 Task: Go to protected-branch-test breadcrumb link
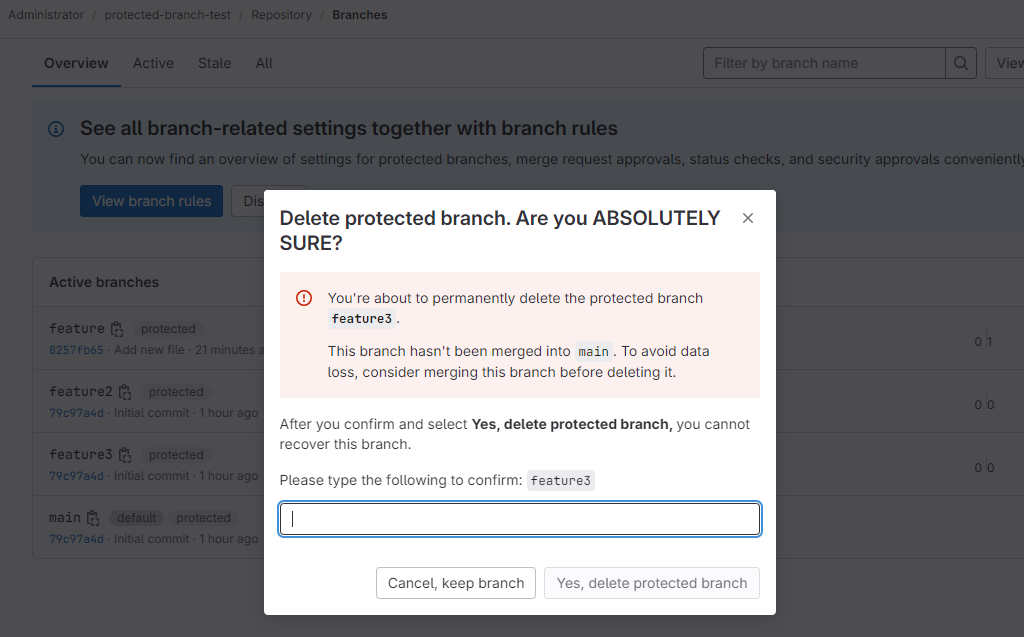point(167,15)
